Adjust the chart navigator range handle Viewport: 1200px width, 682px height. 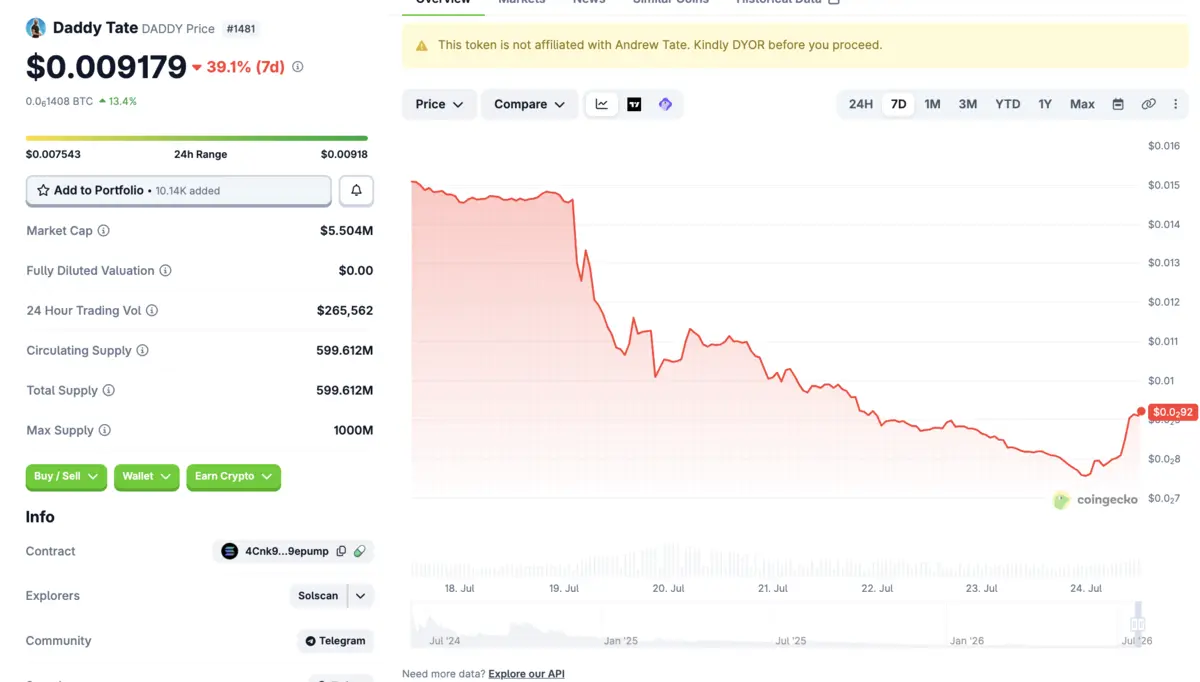[1137, 624]
